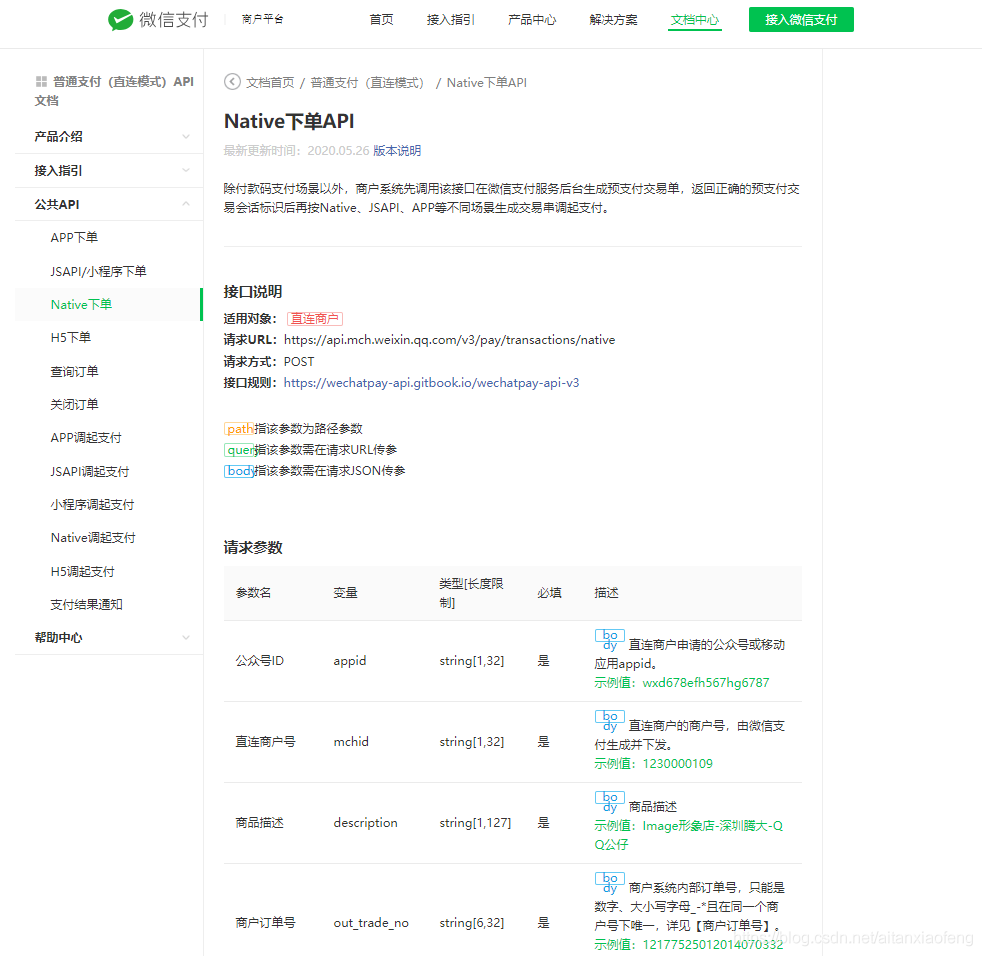The width and height of the screenshot is (982, 956).
Task: Click the query parameter tag
Action: tap(237, 449)
